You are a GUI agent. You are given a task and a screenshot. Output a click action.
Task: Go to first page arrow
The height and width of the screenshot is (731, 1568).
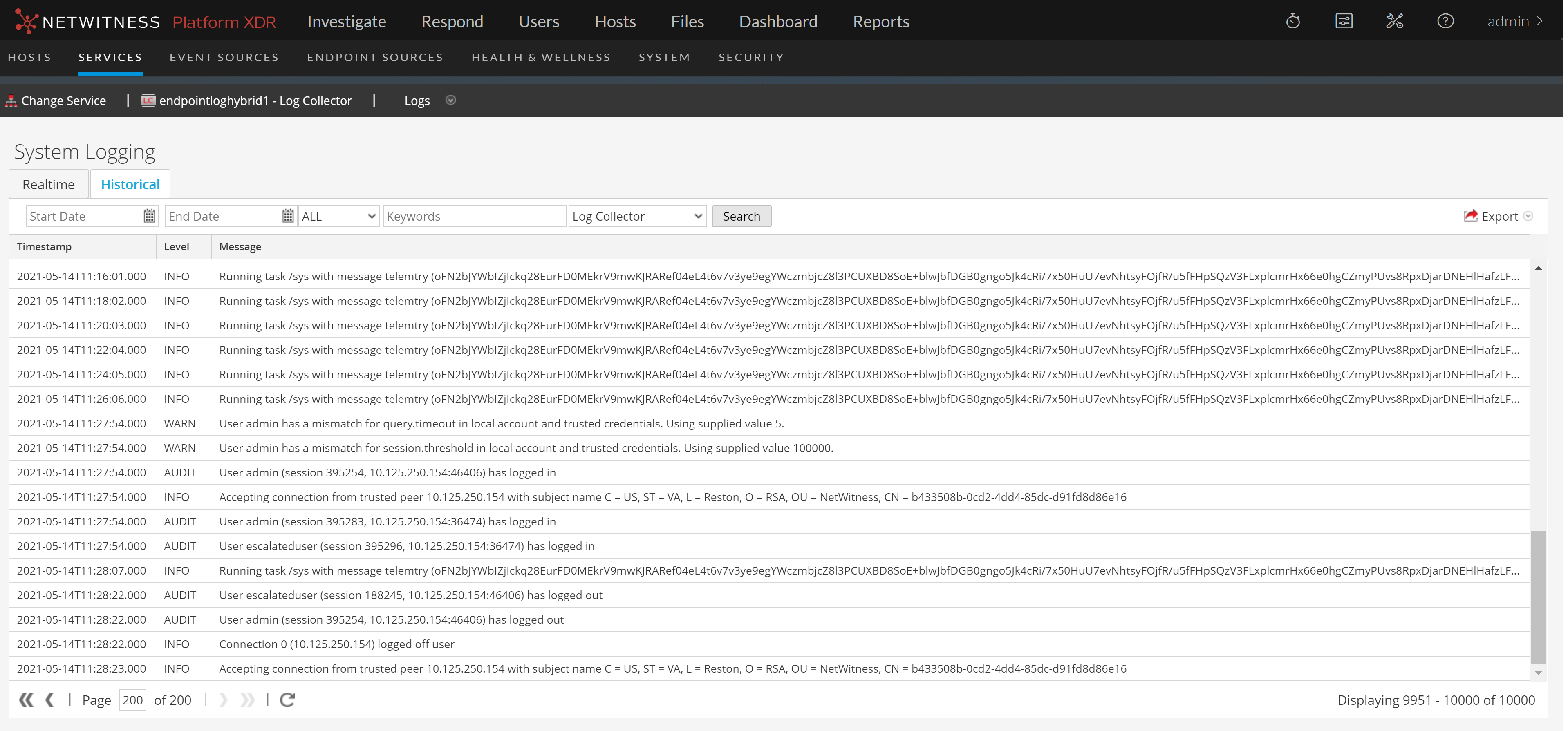point(26,700)
